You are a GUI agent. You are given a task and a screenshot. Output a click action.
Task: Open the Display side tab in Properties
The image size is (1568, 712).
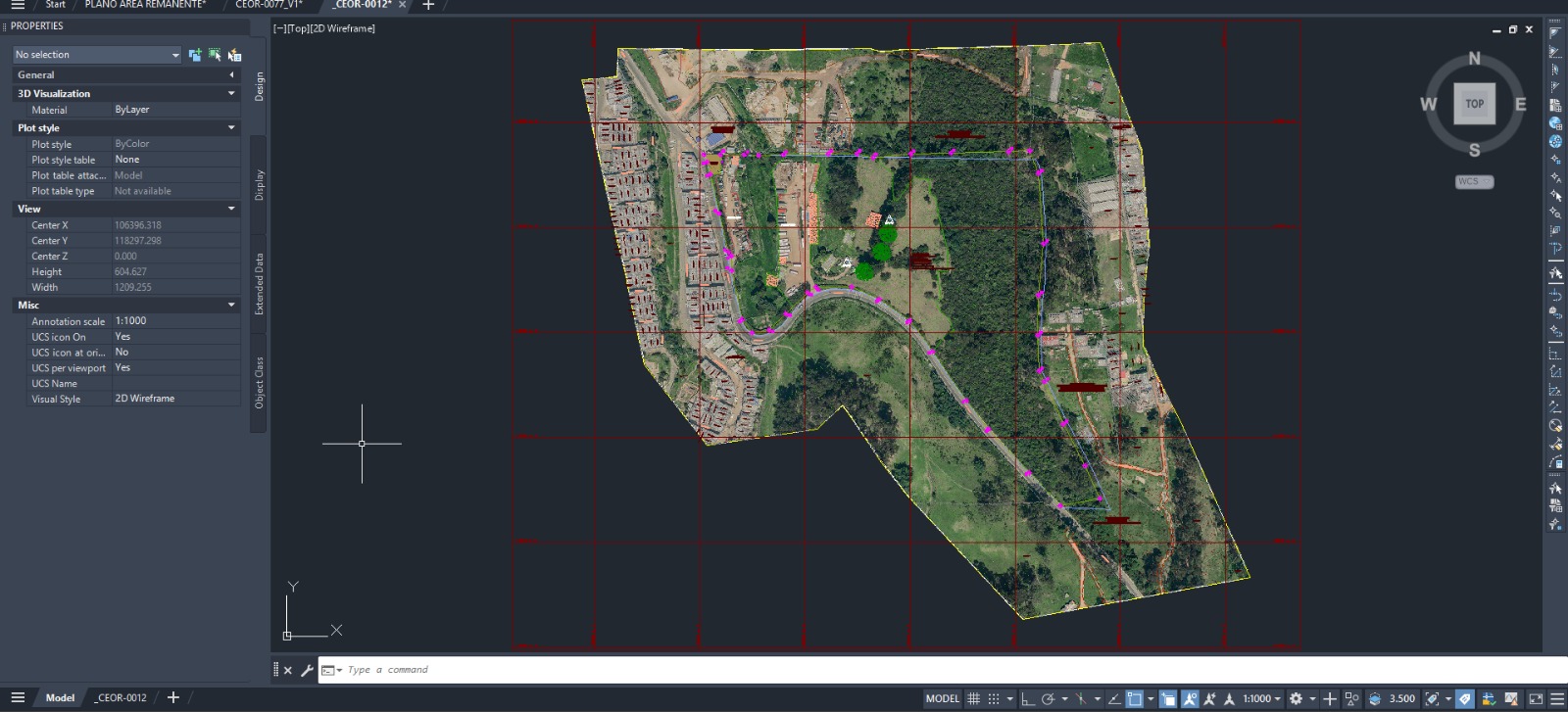click(259, 185)
